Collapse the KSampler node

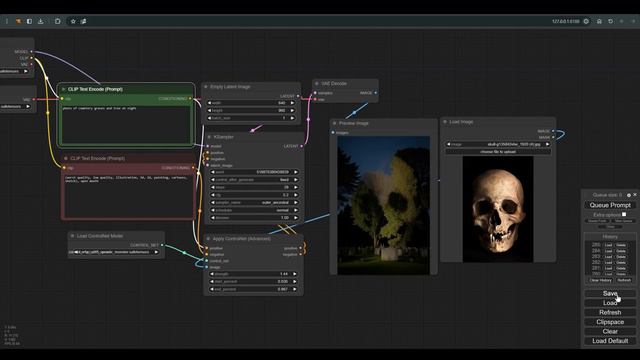(209, 137)
